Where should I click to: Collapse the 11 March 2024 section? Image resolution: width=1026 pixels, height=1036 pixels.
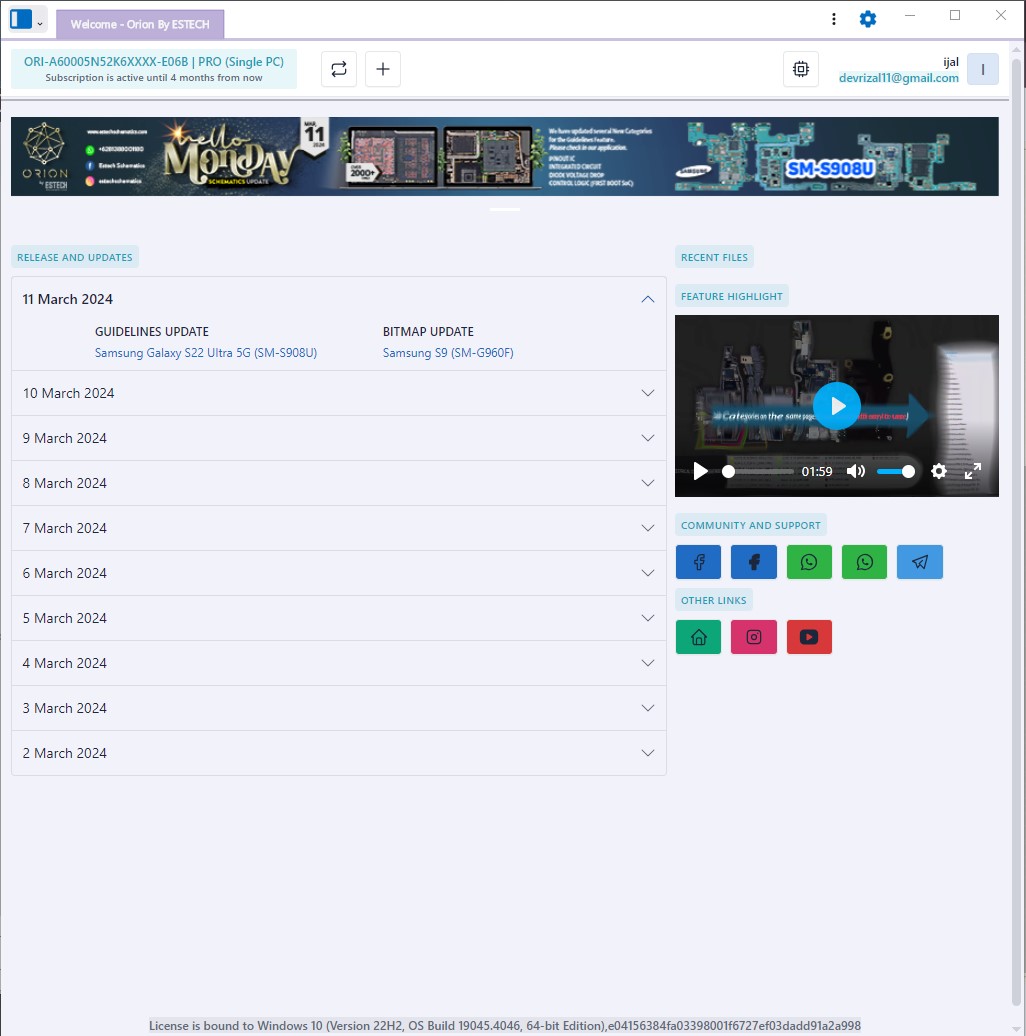(647, 299)
